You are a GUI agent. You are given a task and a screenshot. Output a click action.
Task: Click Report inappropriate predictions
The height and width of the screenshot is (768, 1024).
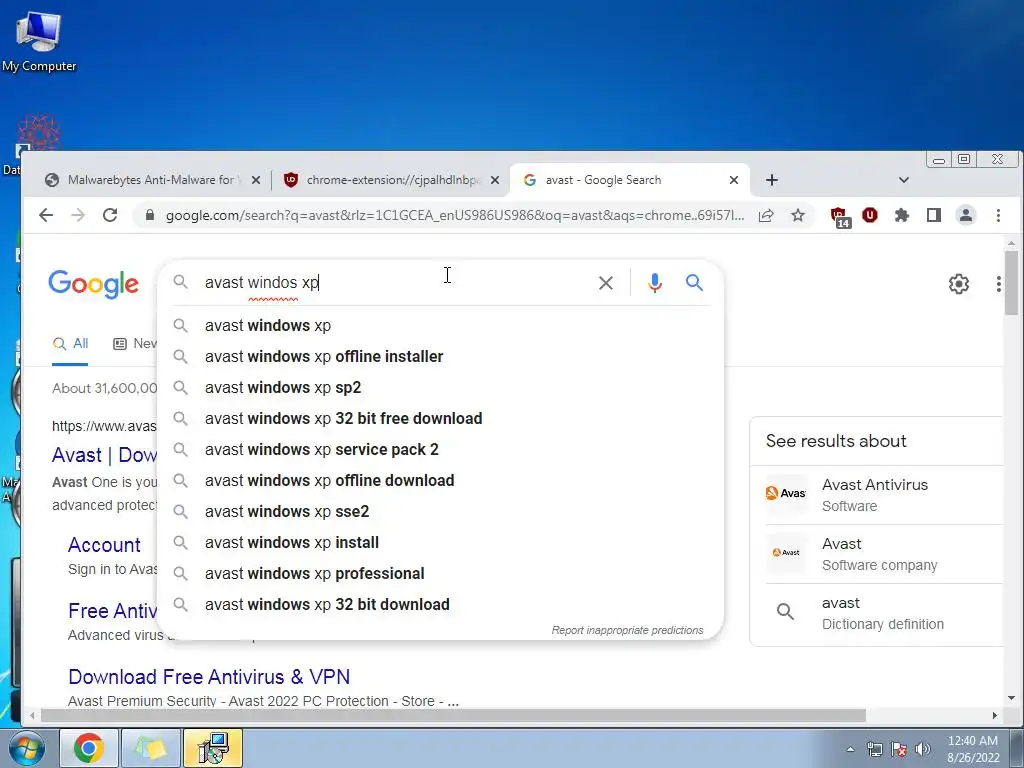click(x=627, y=630)
